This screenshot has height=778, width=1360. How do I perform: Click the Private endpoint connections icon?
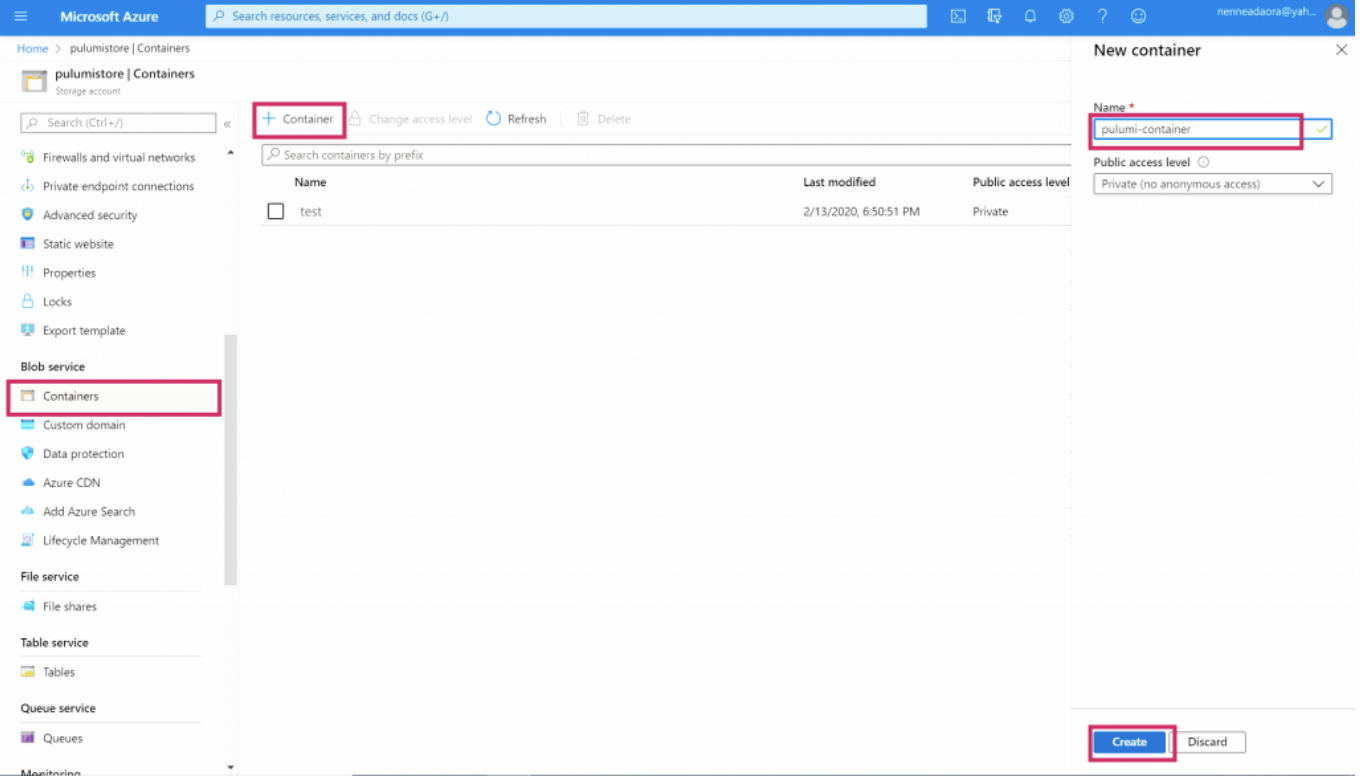point(28,187)
